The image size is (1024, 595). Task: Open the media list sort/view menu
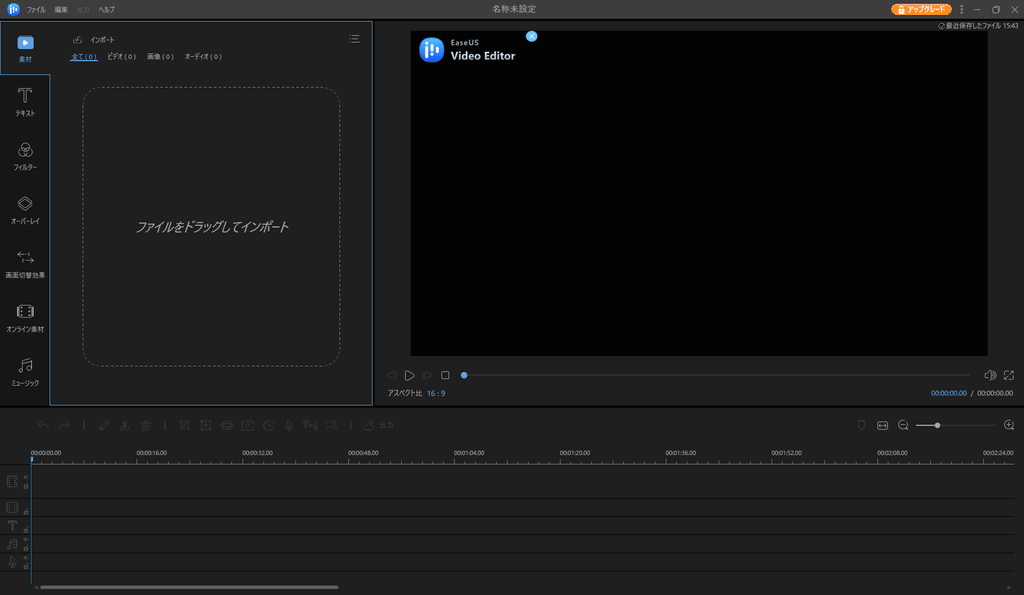(x=354, y=39)
